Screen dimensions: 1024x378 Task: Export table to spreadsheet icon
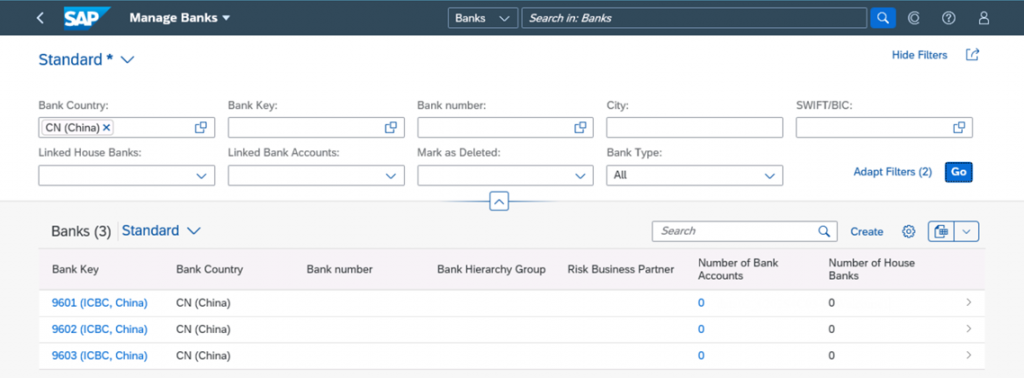click(941, 231)
